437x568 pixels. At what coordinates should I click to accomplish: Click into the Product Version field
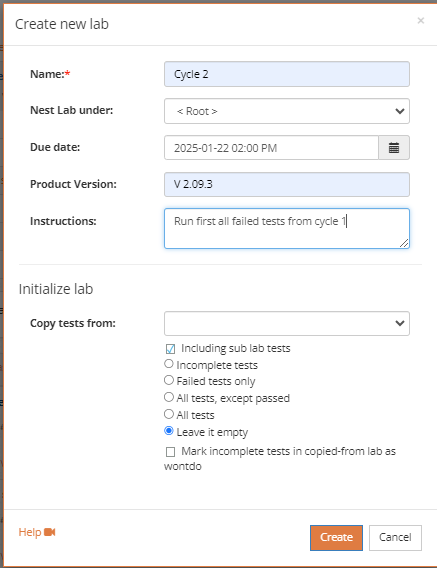coord(287,185)
